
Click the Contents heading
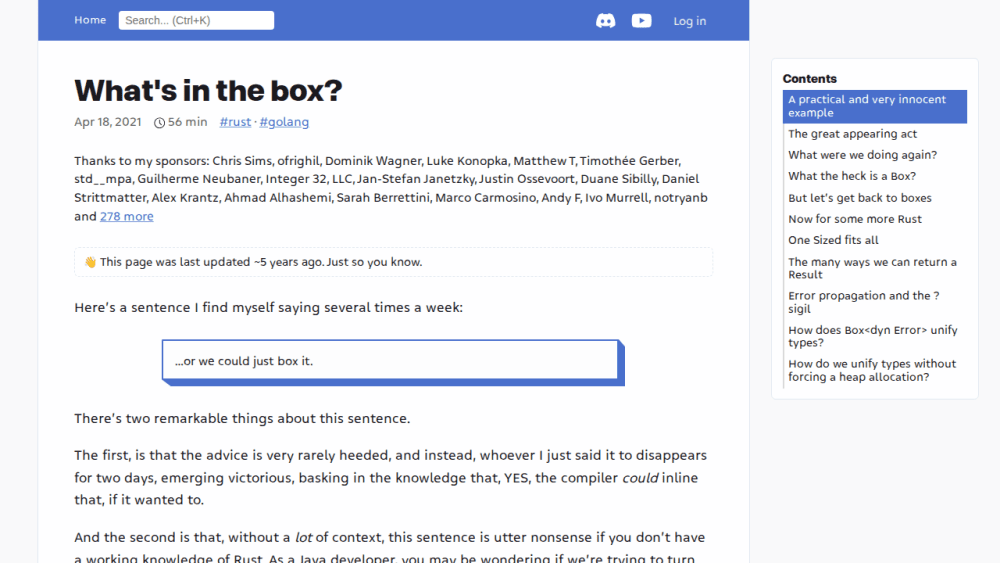[809, 78]
